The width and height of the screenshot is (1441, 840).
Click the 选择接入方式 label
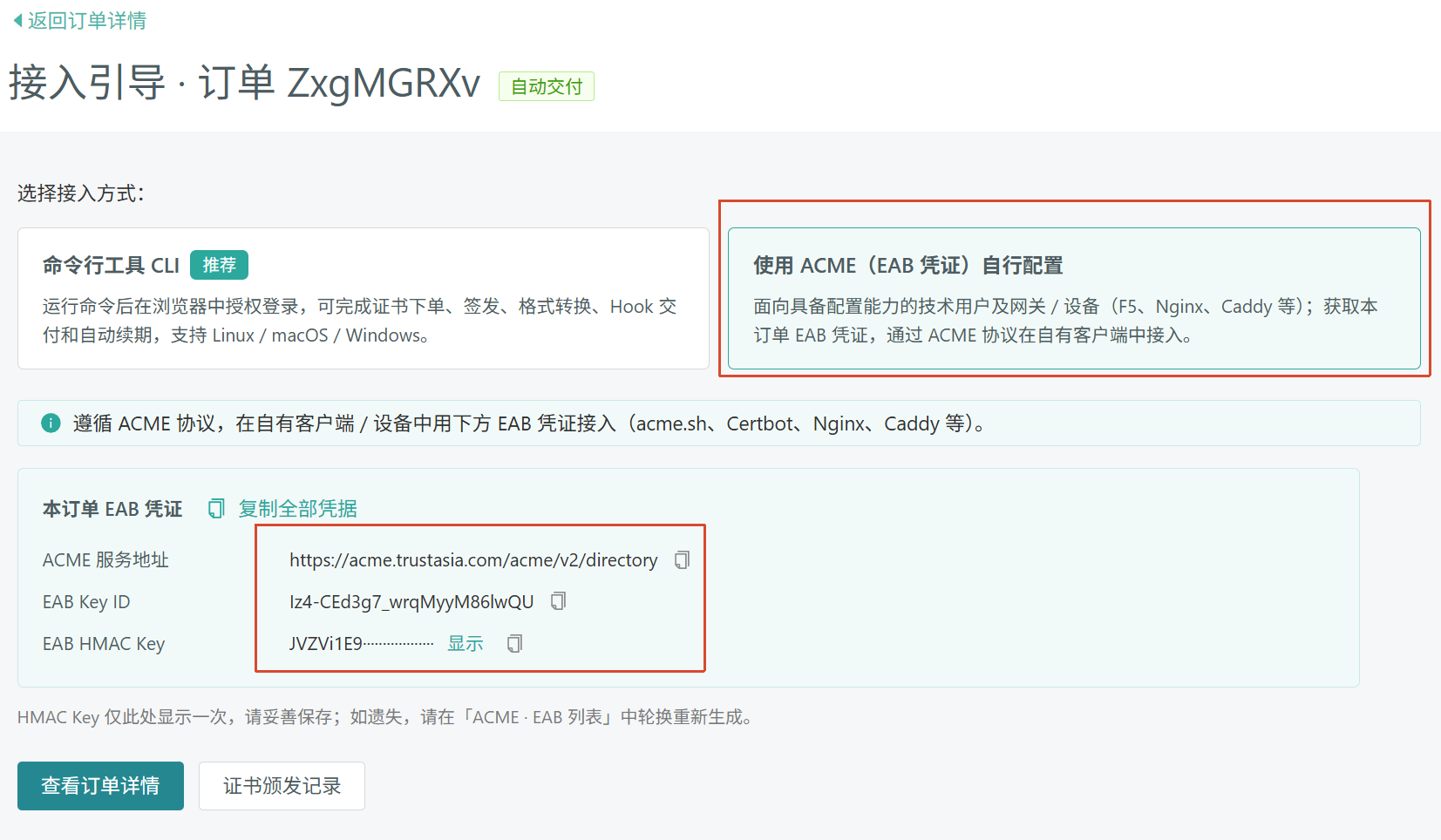pyautogui.click(x=80, y=193)
